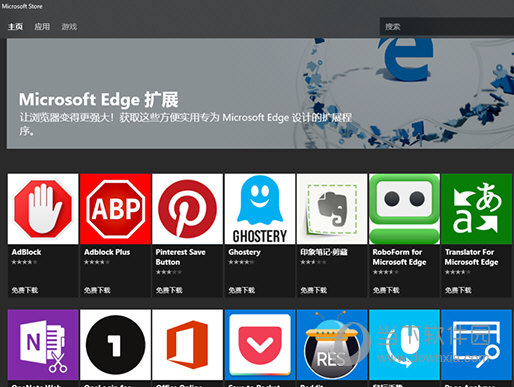Click the banner description starting 让浏览器变得更强大
514x387 pixels.
(185, 123)
